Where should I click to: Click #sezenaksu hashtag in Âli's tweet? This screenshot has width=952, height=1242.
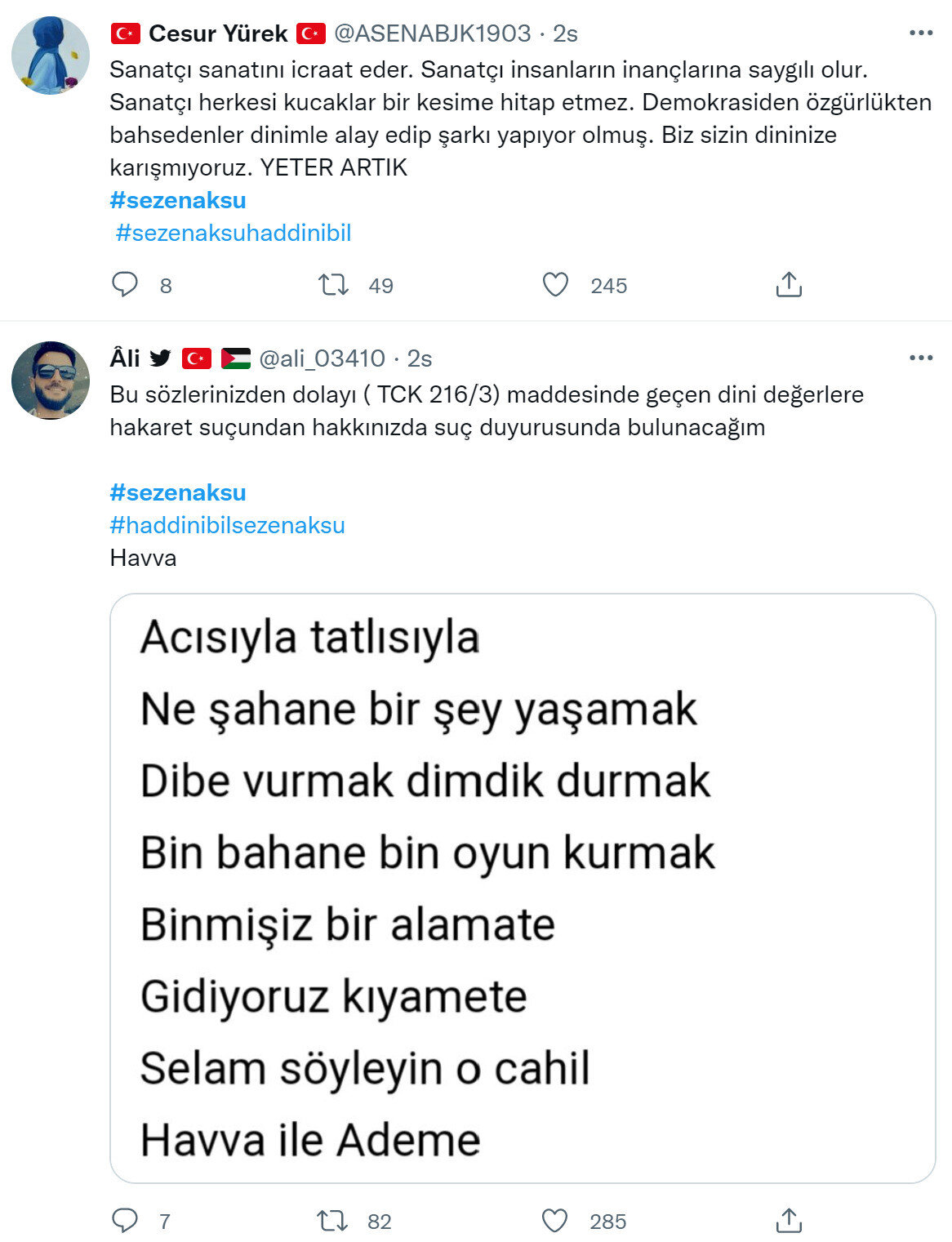(x=178, y=492)
